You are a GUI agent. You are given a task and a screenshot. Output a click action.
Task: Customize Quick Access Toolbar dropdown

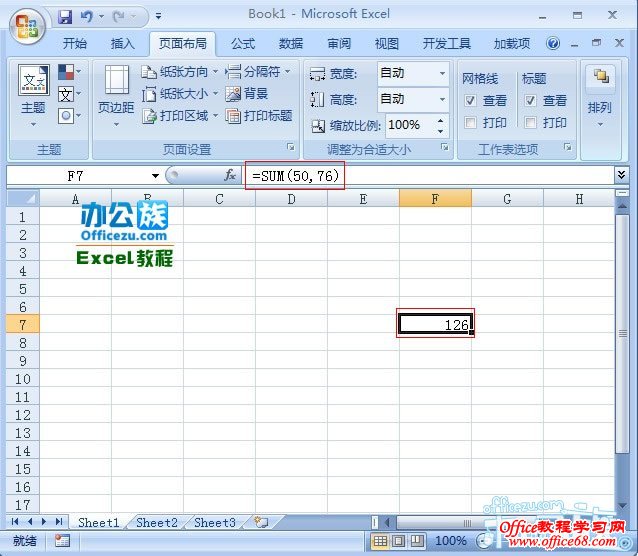(x=158, y=17)
